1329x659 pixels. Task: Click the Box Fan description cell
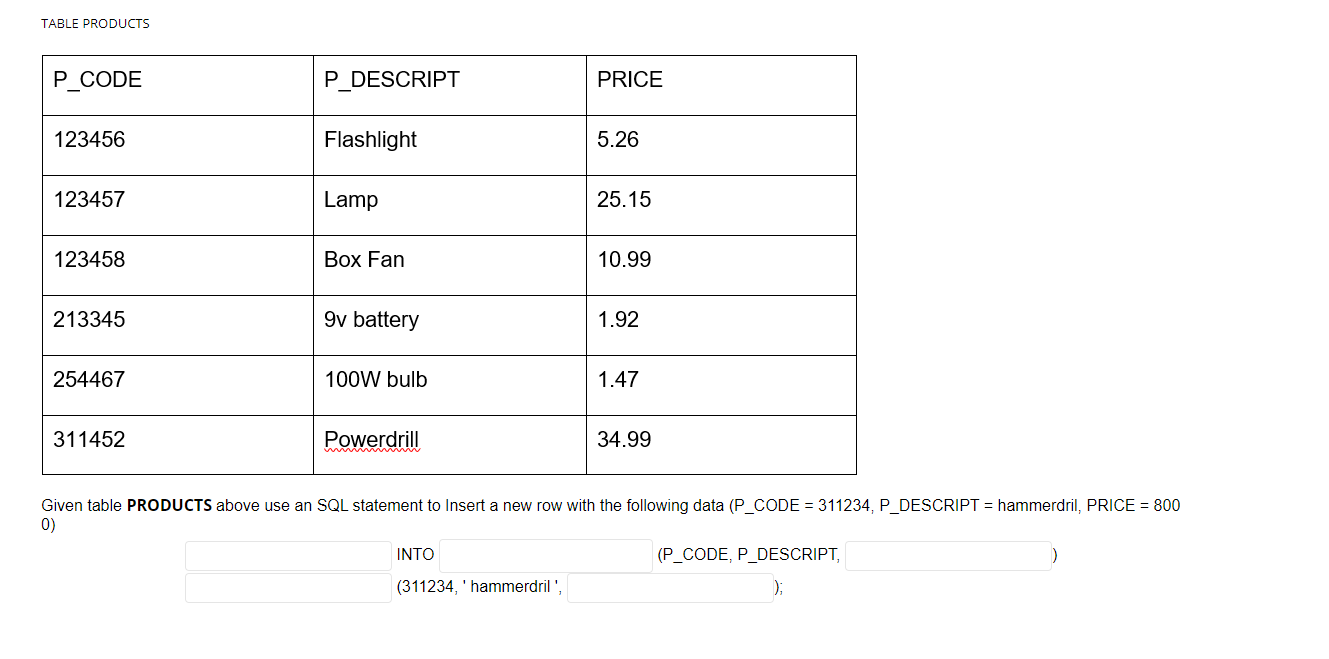(x=364, y=259)
